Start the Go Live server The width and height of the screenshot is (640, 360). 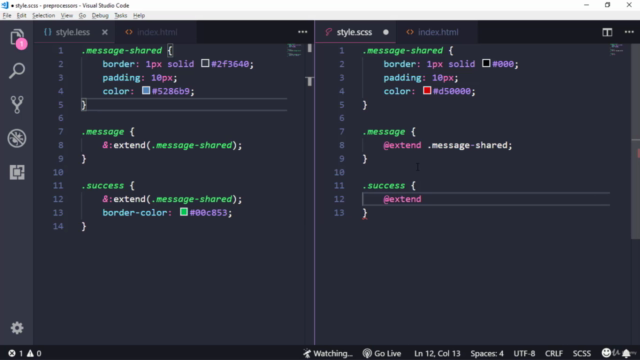[382, 353]
